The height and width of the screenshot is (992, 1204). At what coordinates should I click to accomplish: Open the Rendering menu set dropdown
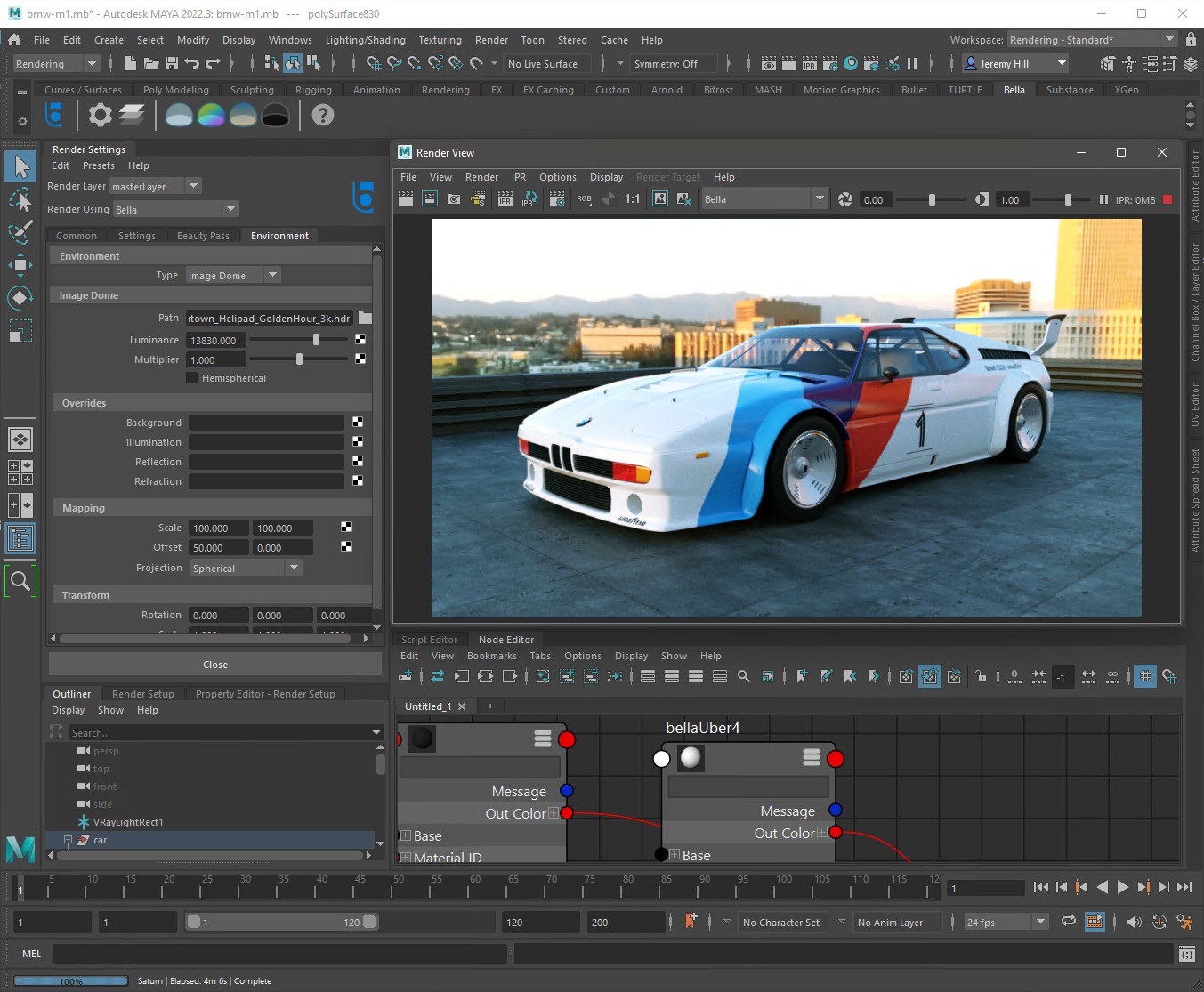[56, 63]
